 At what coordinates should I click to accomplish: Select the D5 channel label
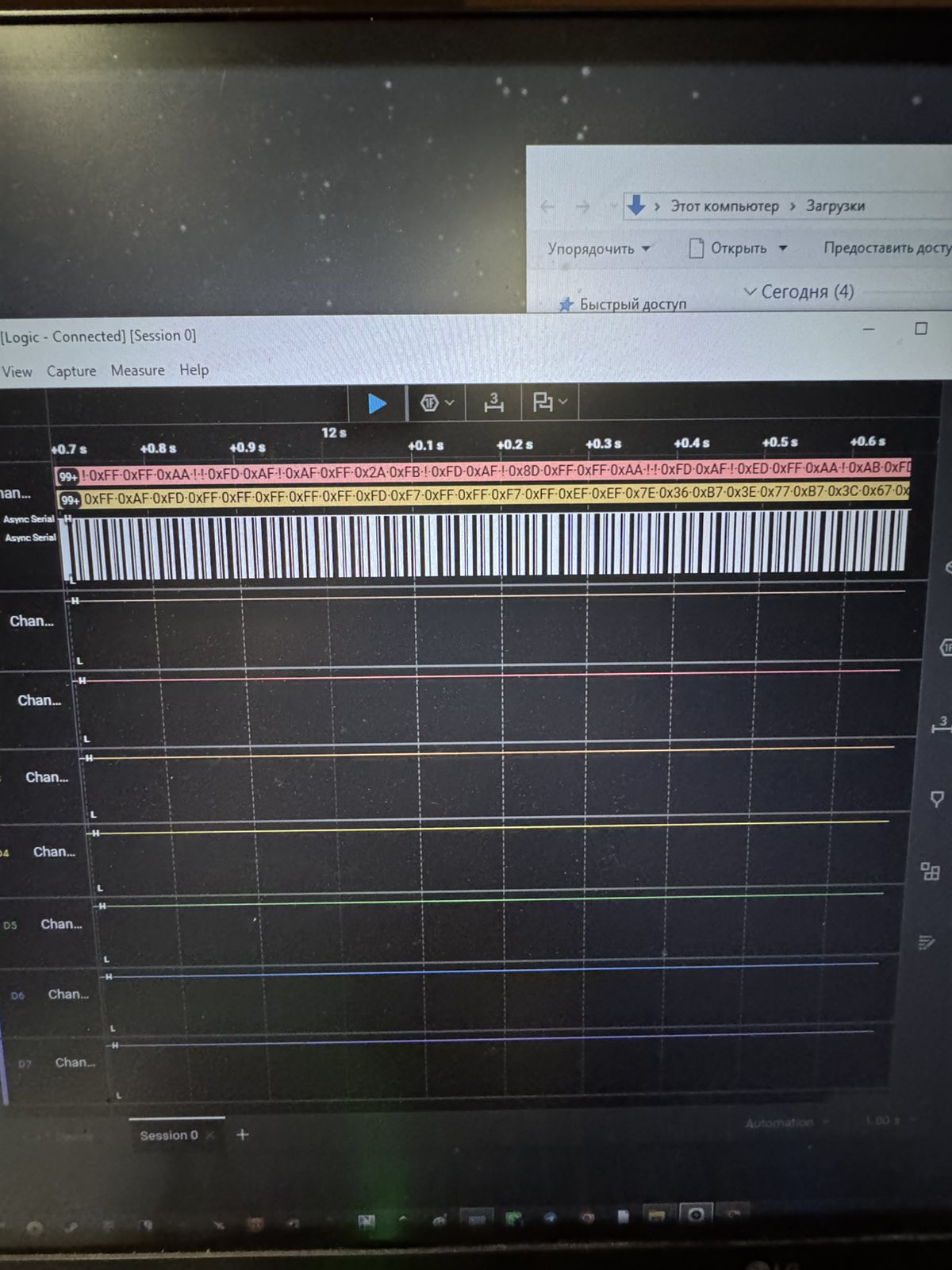[x=10, y=926]
